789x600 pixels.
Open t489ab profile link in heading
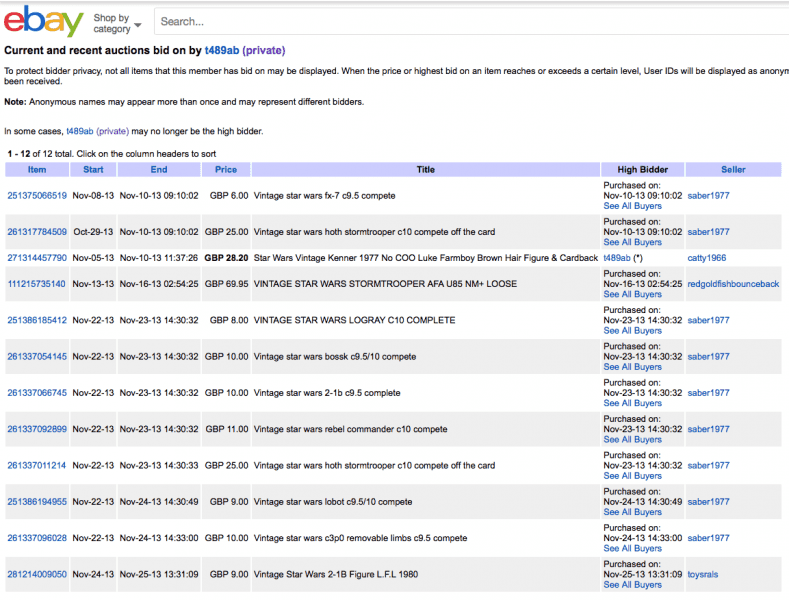220,50
